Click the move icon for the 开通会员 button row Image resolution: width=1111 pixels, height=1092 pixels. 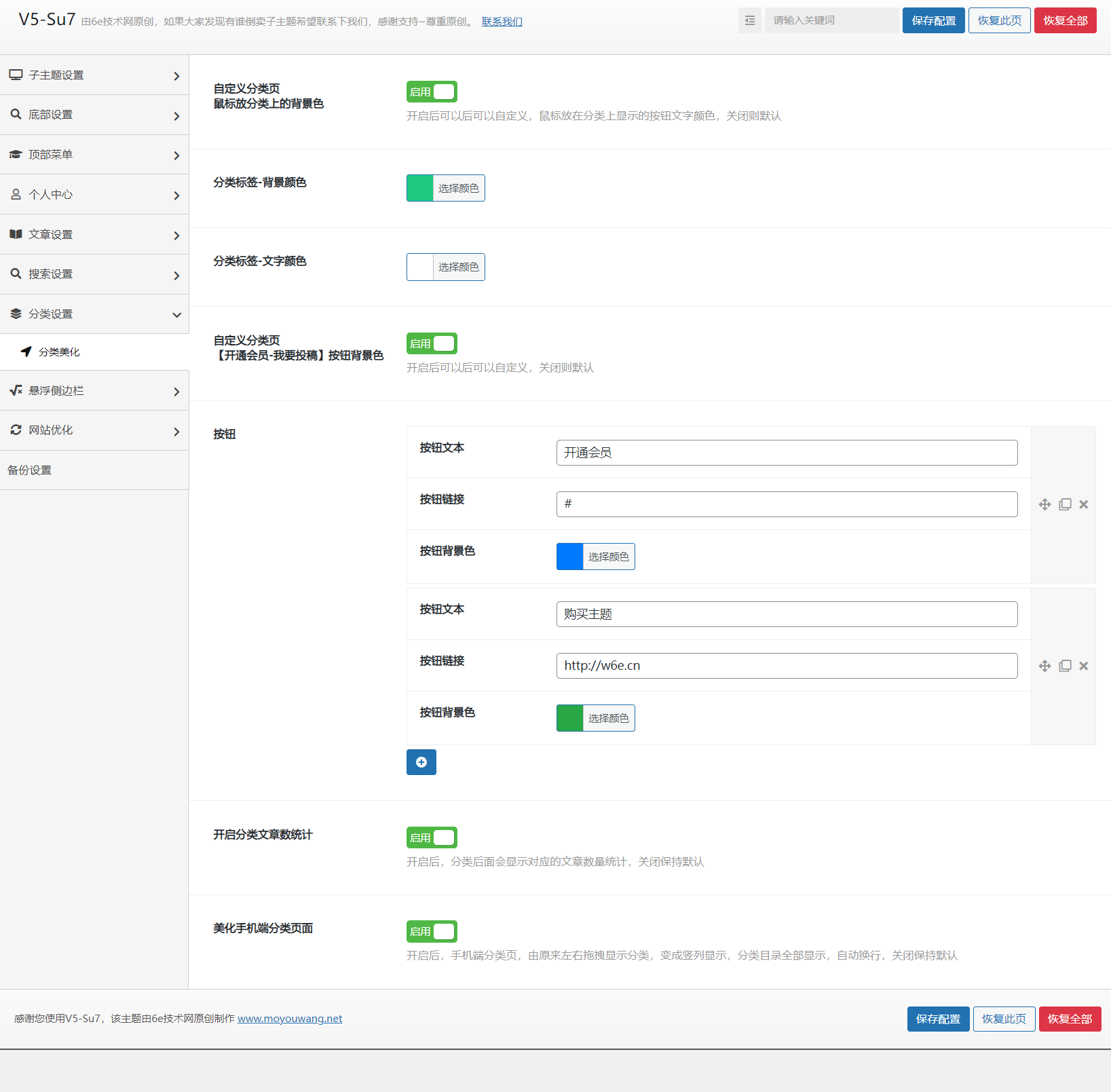1044,504
